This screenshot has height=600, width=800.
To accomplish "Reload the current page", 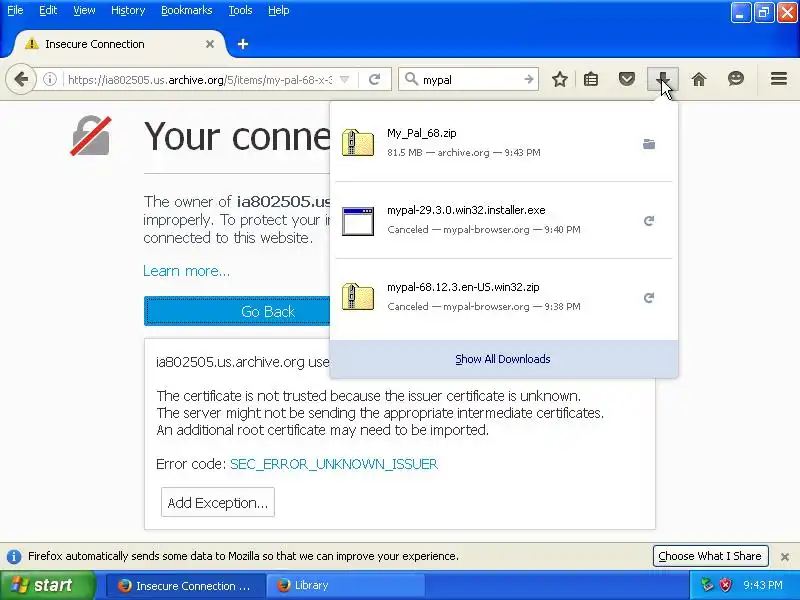I will click(374, 79).
